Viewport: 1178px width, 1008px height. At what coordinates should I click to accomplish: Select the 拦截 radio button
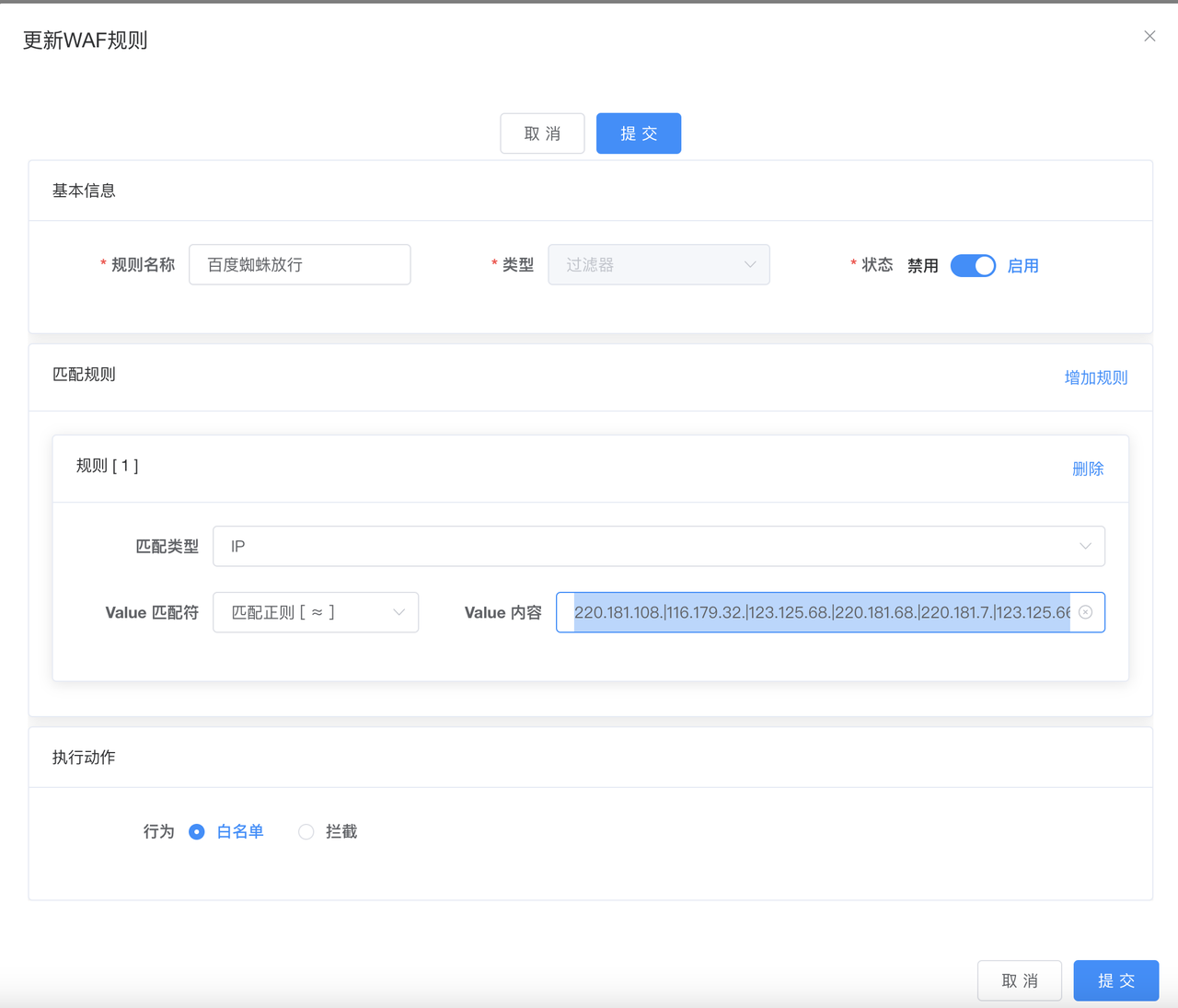click(x=306, y=832)
